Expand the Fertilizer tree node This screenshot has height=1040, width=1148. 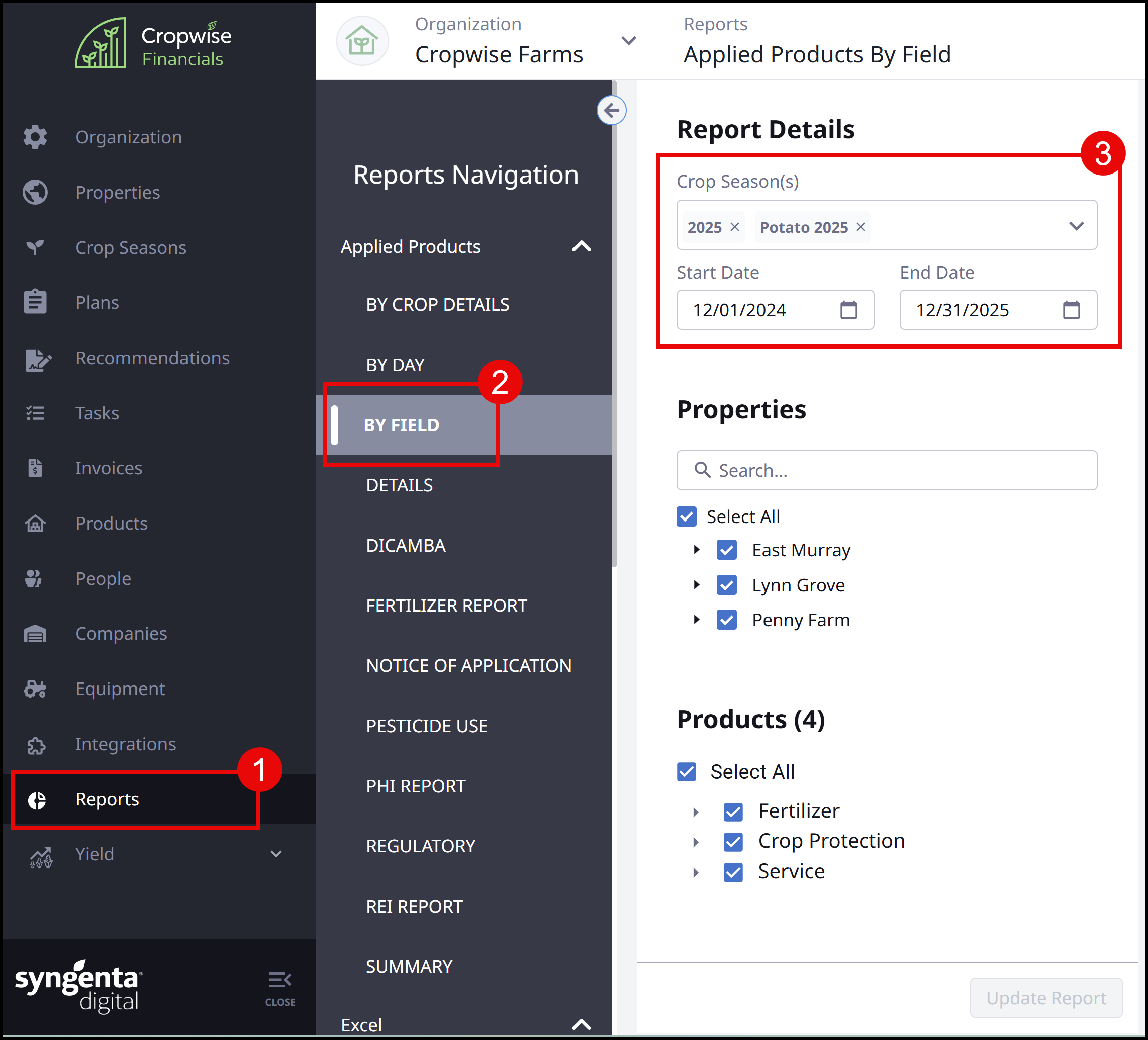pos(696,812)
